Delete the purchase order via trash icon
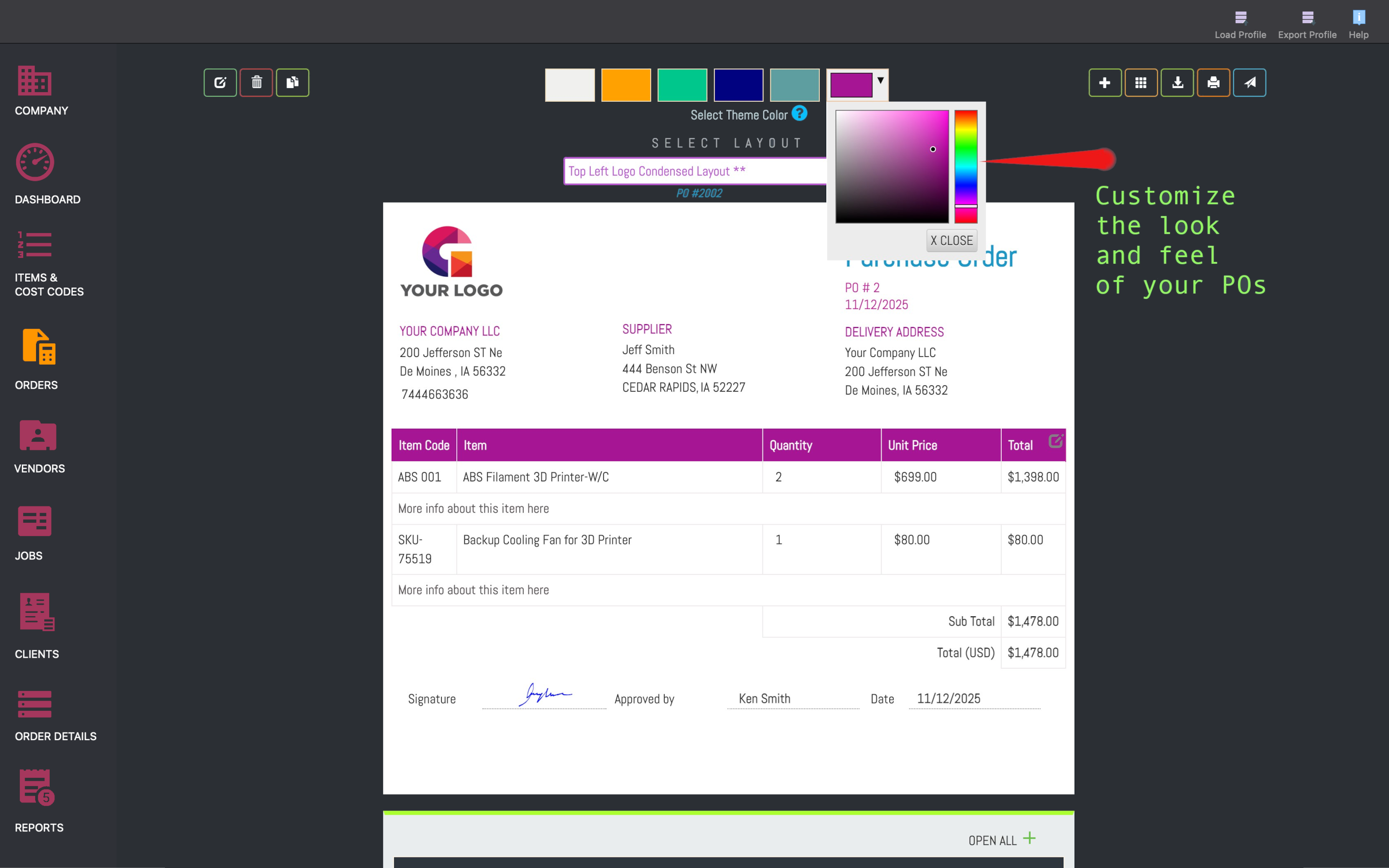 (257, 82)
